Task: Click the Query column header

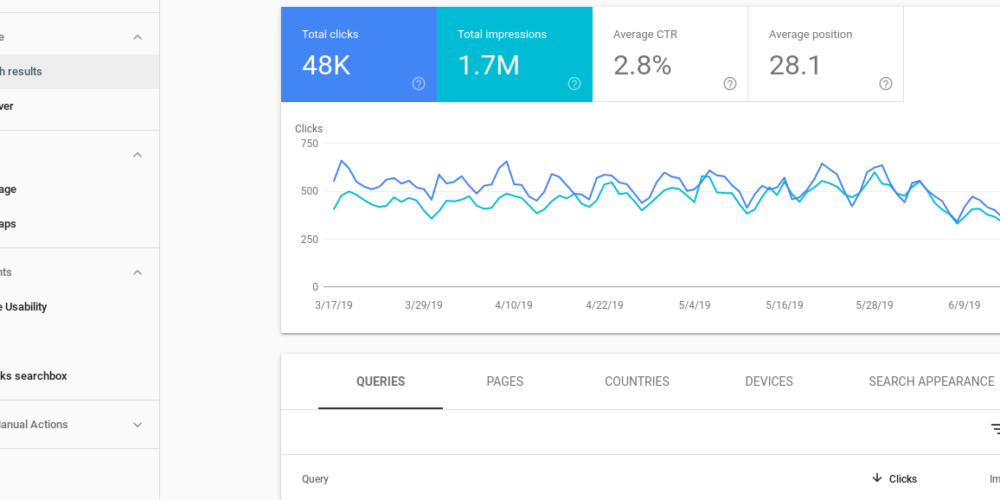Action: [315, 479]
